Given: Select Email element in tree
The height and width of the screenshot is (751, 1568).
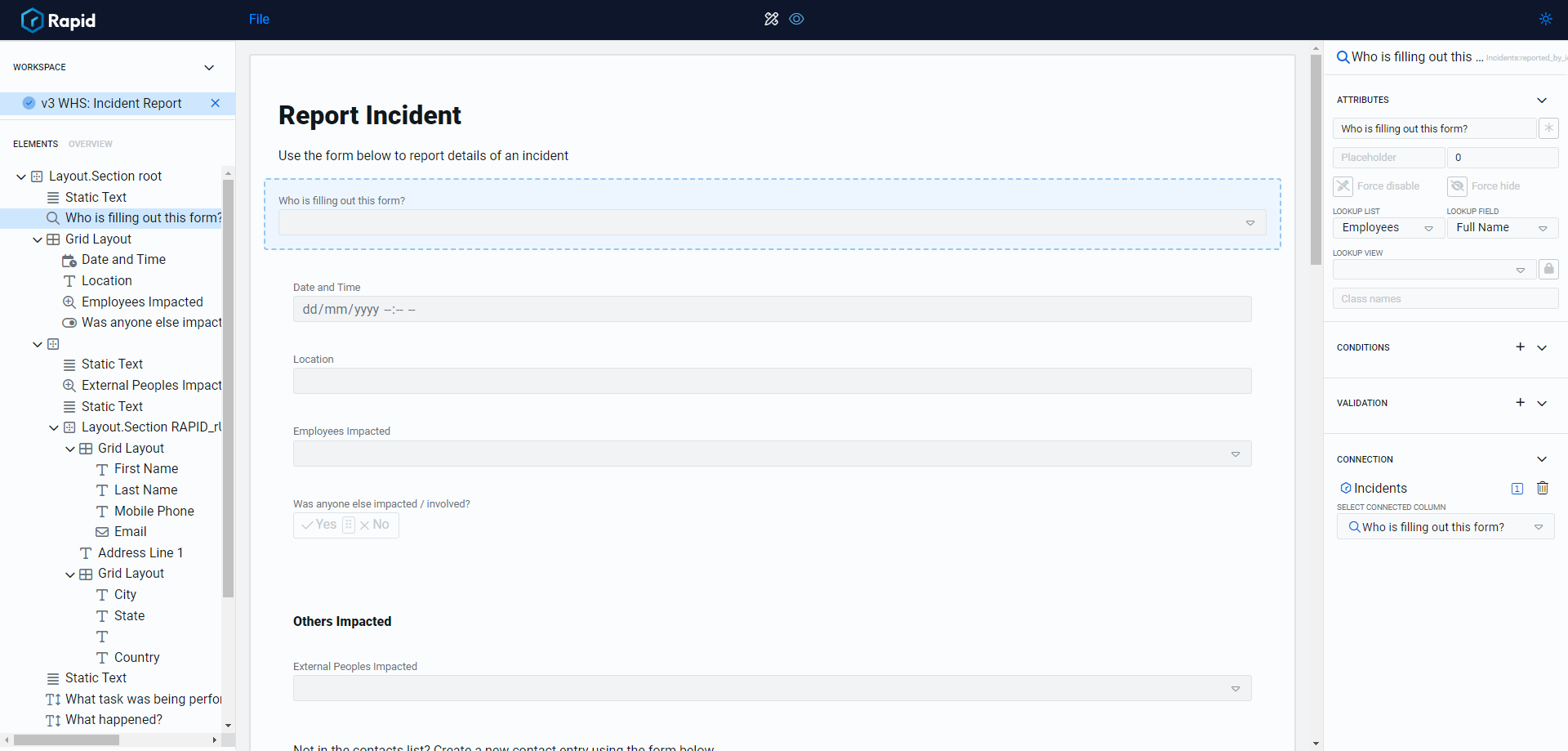Looking at the screenshot, I should tap(130, 532).
